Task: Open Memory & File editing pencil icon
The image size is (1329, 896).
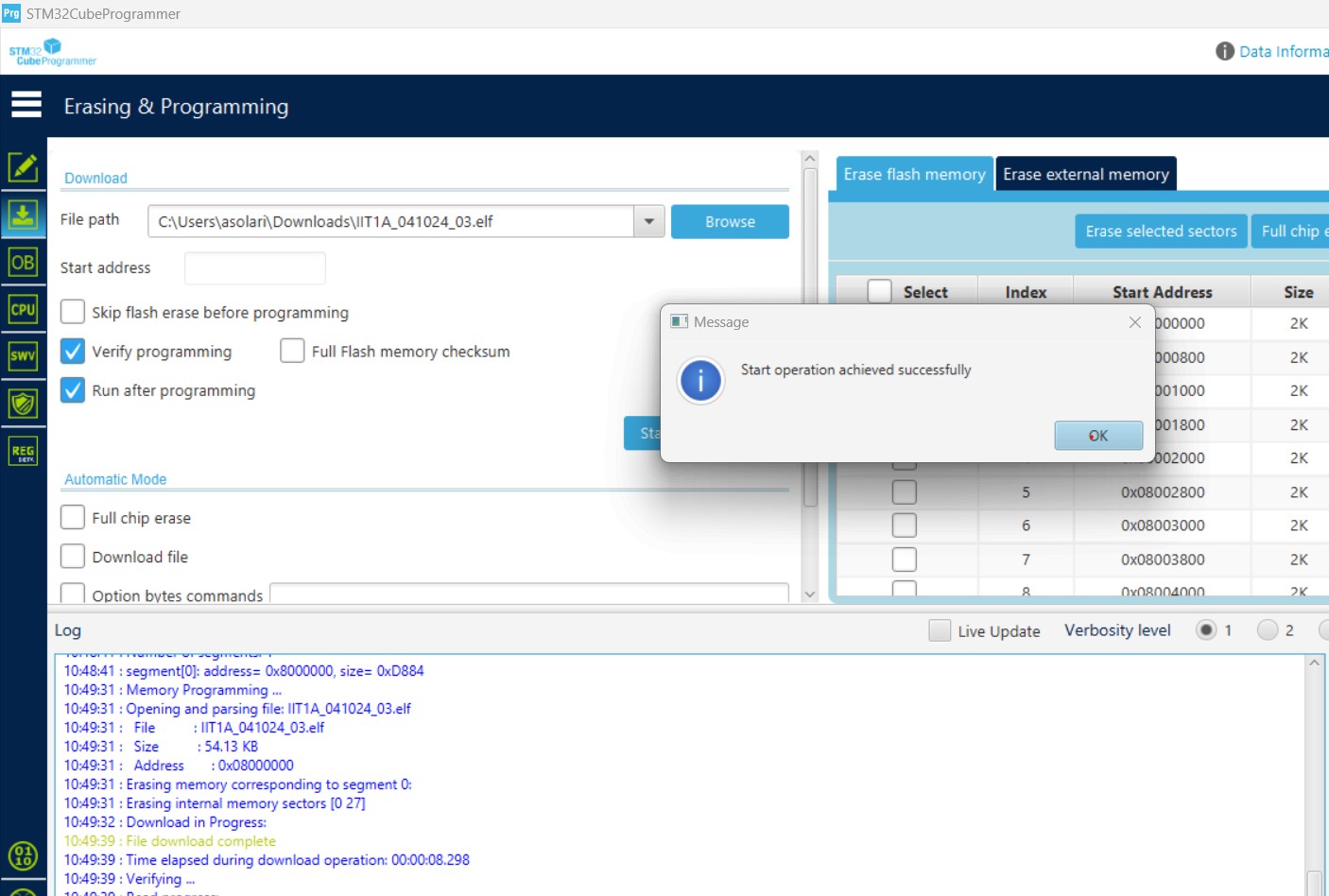Action: click(23, 167)
